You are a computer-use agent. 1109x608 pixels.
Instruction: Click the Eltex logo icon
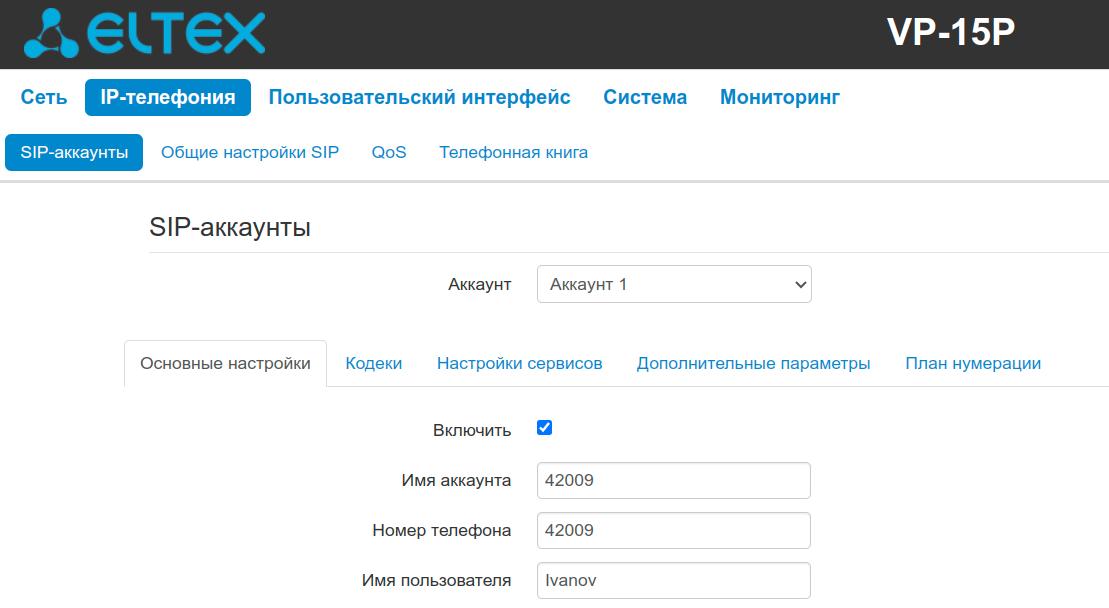pyautogui.click(x=52, y=35)
